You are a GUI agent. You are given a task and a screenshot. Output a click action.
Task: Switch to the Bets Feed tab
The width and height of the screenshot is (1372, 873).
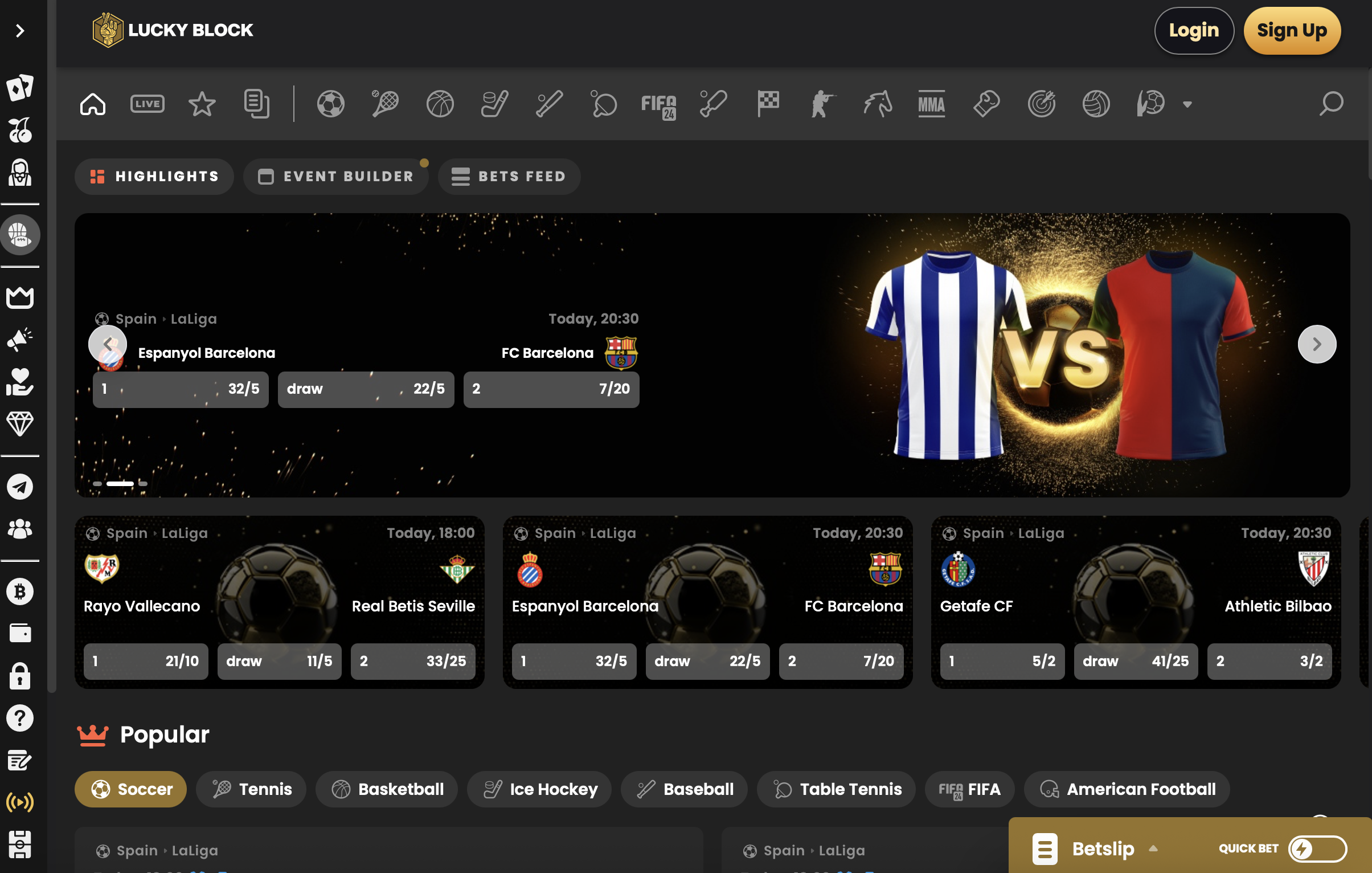[x=509, y=177]
